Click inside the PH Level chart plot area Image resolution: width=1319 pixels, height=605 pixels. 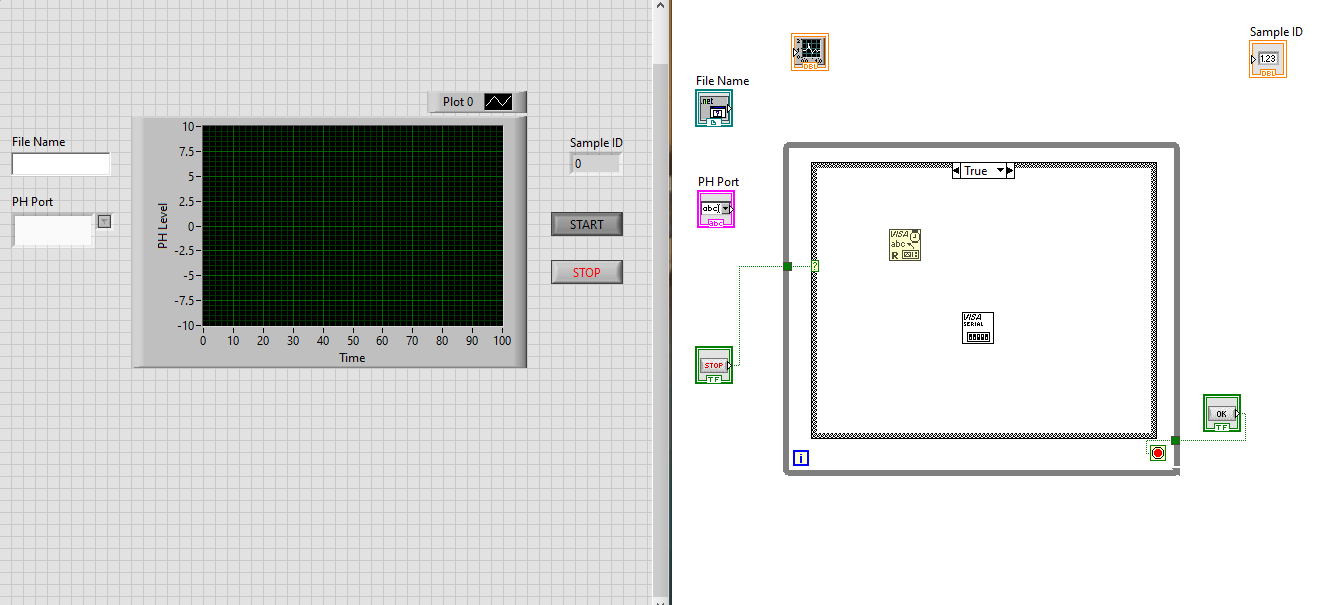[353, 225]
